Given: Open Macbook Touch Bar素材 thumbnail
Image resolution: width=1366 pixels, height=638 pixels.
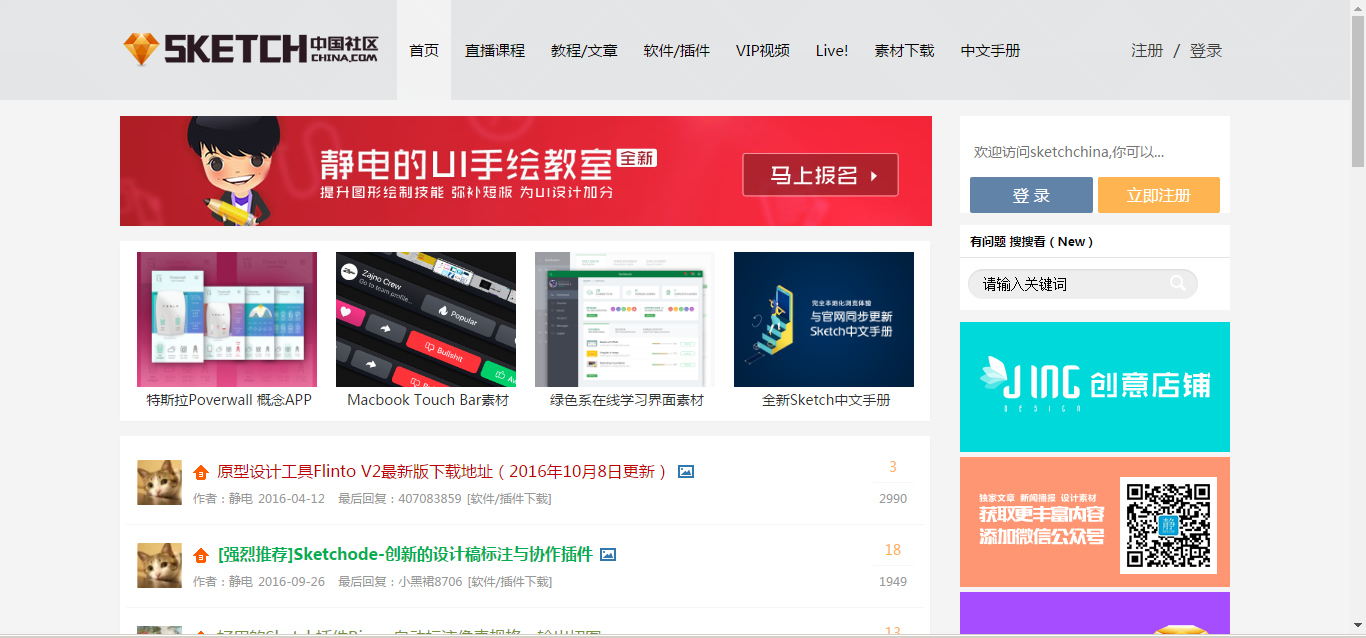Looking at the screenshot, I should [x=426, y=319].
